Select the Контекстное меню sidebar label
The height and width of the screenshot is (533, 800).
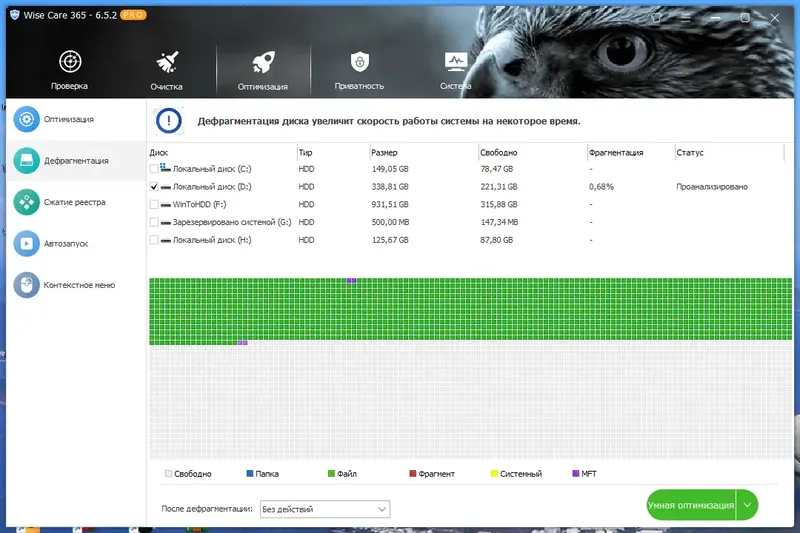(x=79, y=285)
